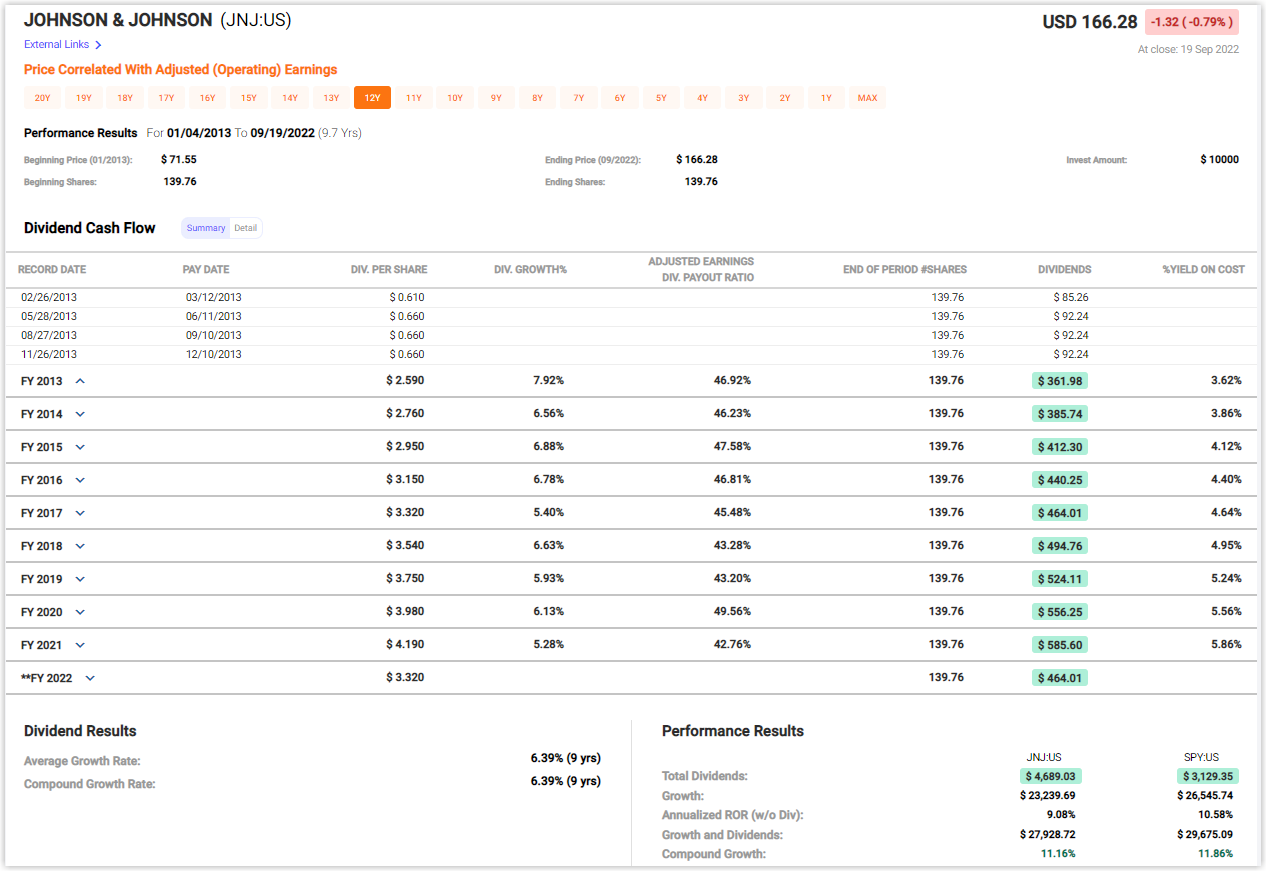Click the %YIELD ON COST column header
This screenshot has width=1267, height=872.
tap(1203, 270)
